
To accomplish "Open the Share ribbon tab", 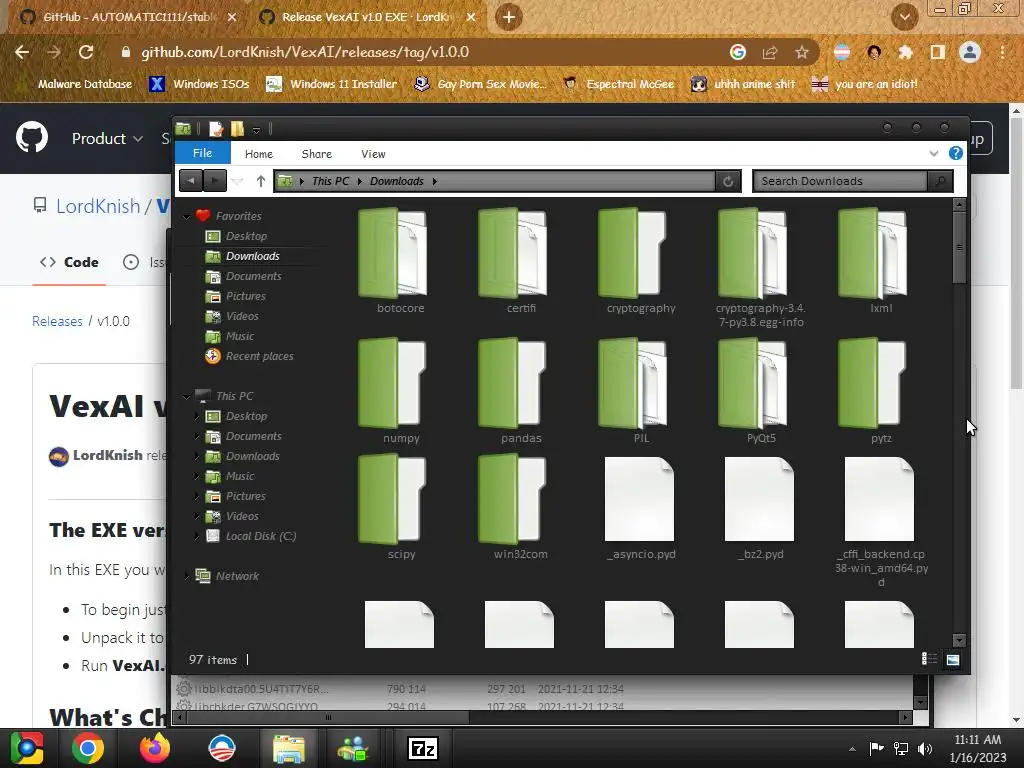I will coord(317,154).
